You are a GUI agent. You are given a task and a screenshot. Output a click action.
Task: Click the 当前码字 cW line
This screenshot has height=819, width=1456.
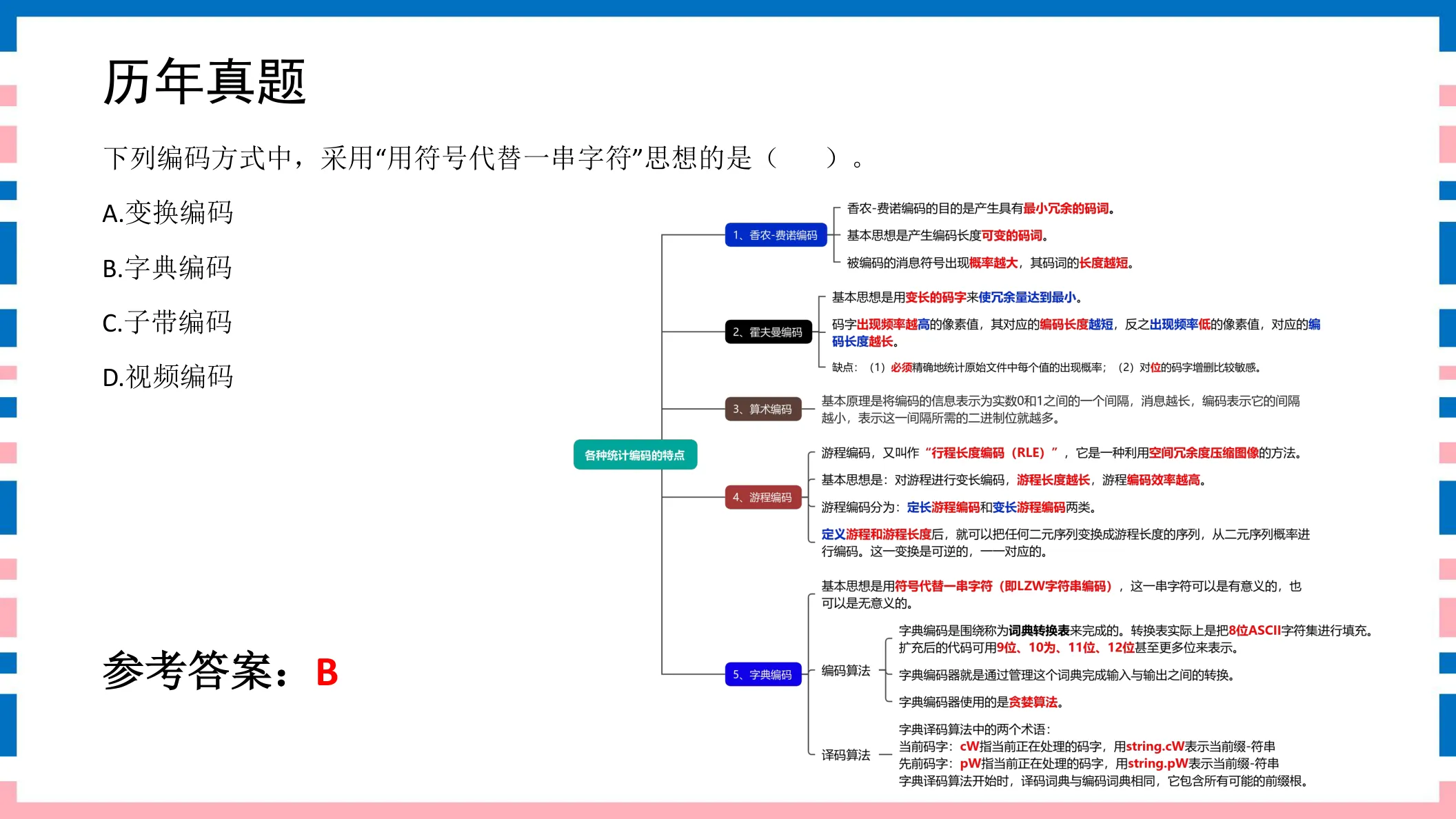click(x=1087, y=747)
